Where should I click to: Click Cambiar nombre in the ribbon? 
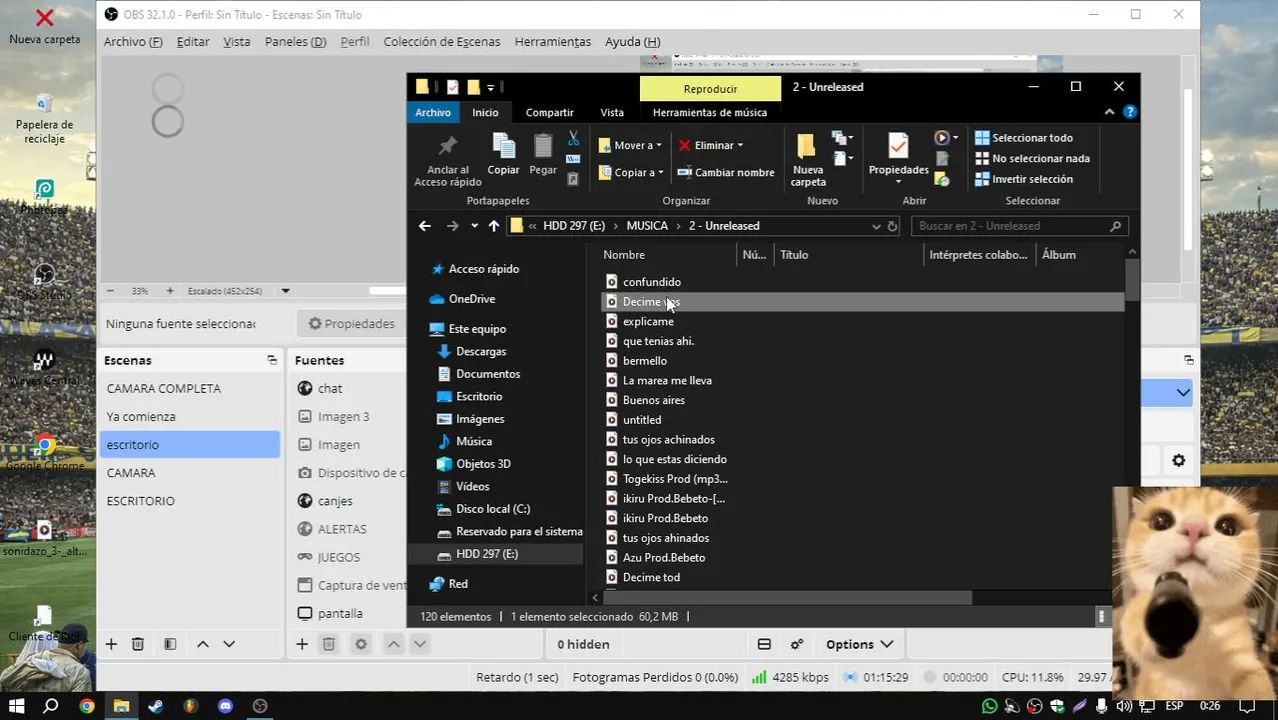[x=726, y=172]
